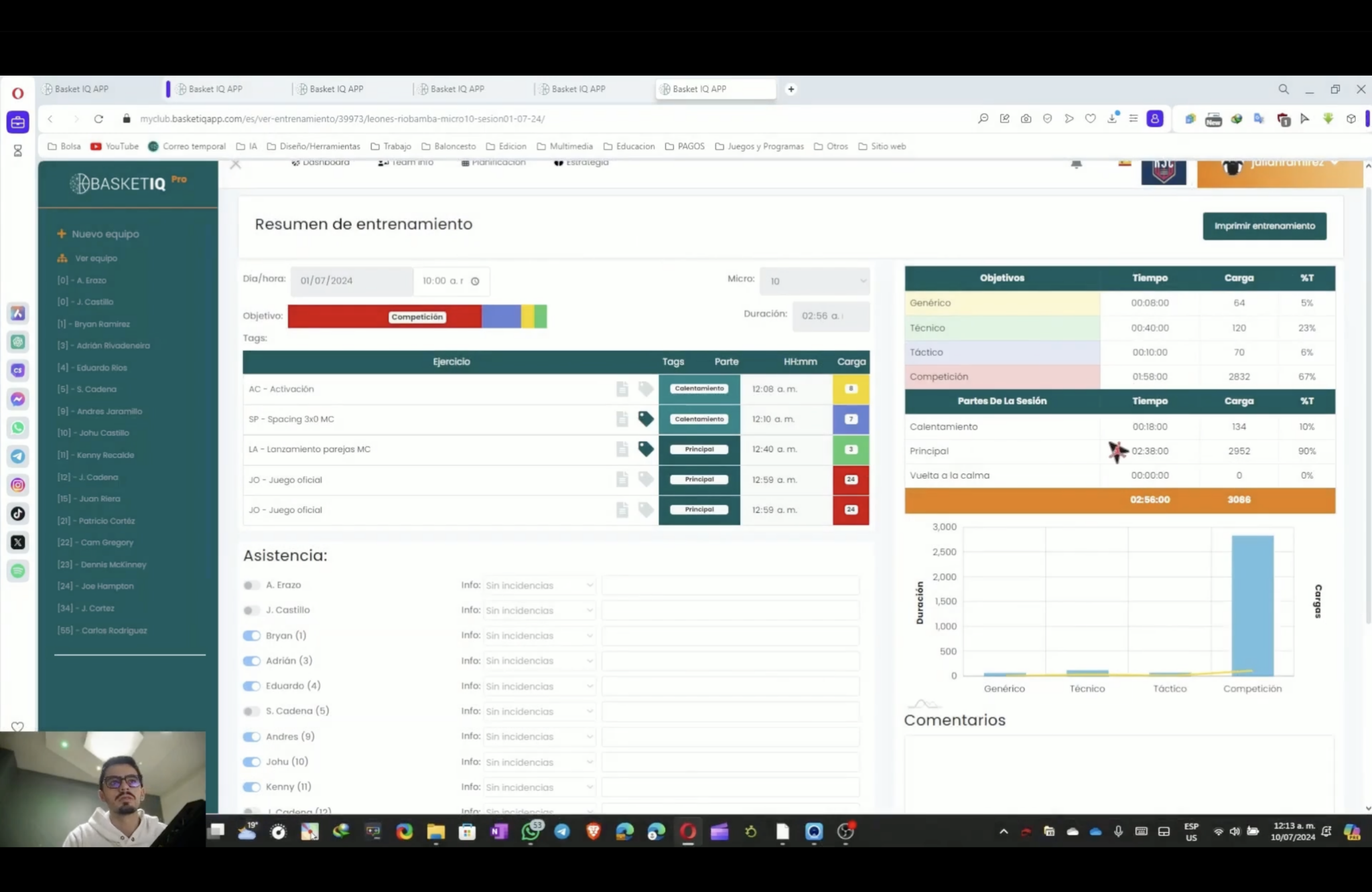The image size is (1372, 892).
Task: Click Nuevo equipo in the sidebar
Action: (98, 234)
